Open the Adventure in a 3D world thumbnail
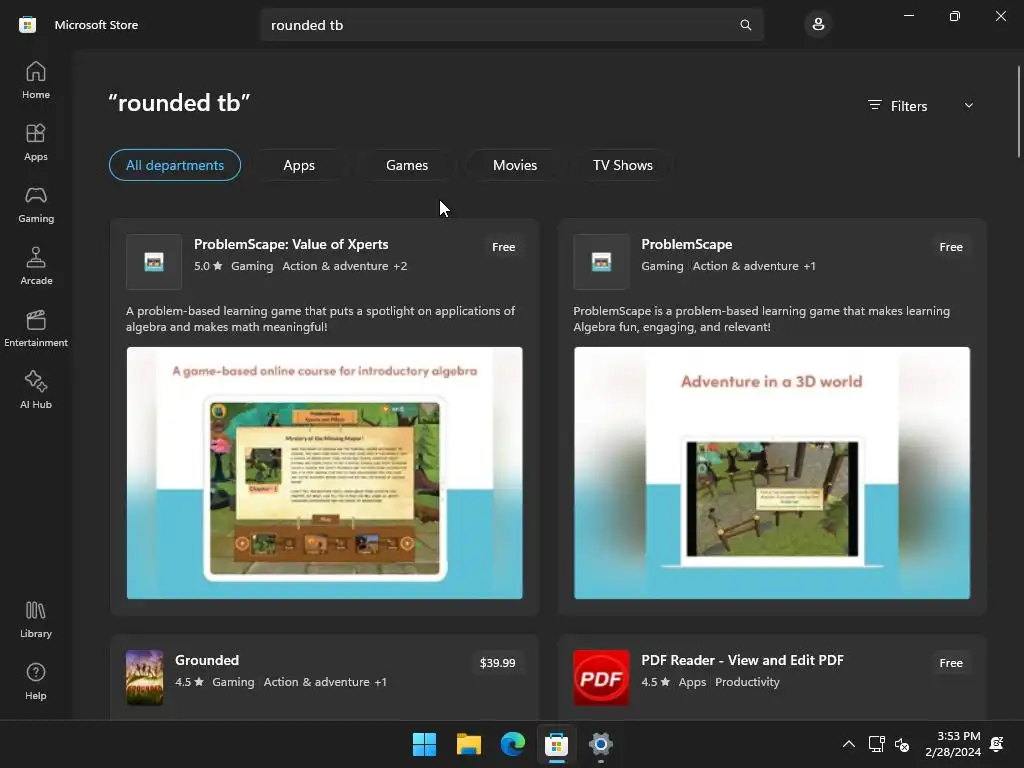 tap(772, 473)
